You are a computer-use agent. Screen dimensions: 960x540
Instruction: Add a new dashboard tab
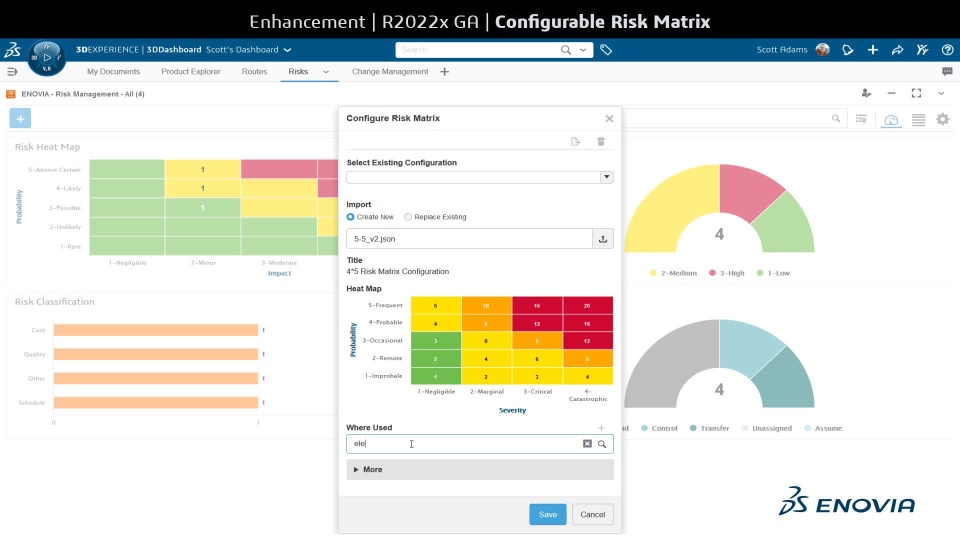pyautogui.click(x=444, y=72)
